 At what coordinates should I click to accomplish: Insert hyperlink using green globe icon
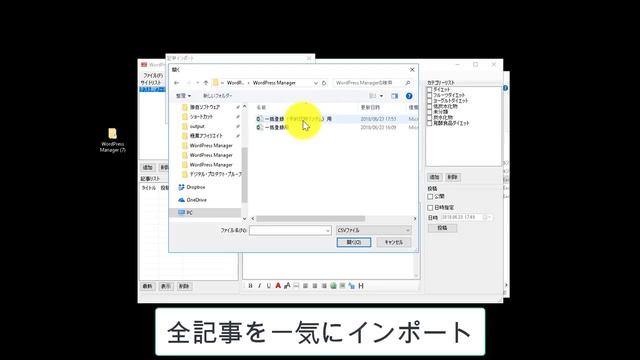pyautogui.click(x=333, y=286)
